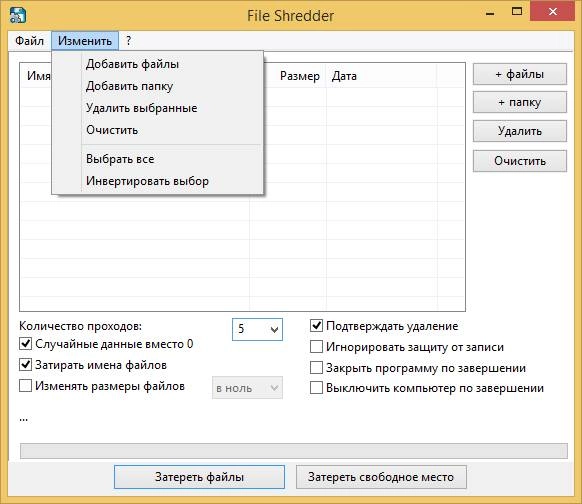Click the Затереть файлы button

coord(199,477)
